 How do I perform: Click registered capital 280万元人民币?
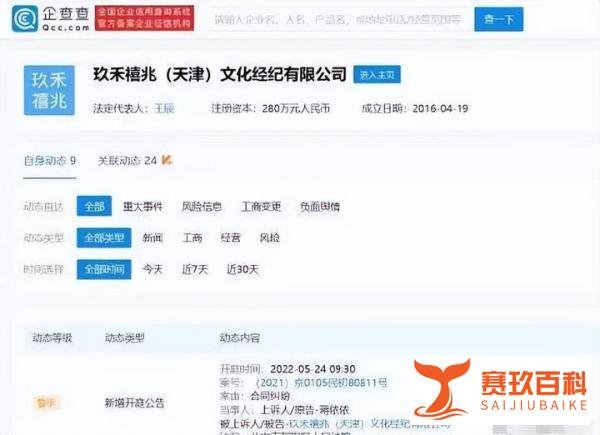pos(296,109)
